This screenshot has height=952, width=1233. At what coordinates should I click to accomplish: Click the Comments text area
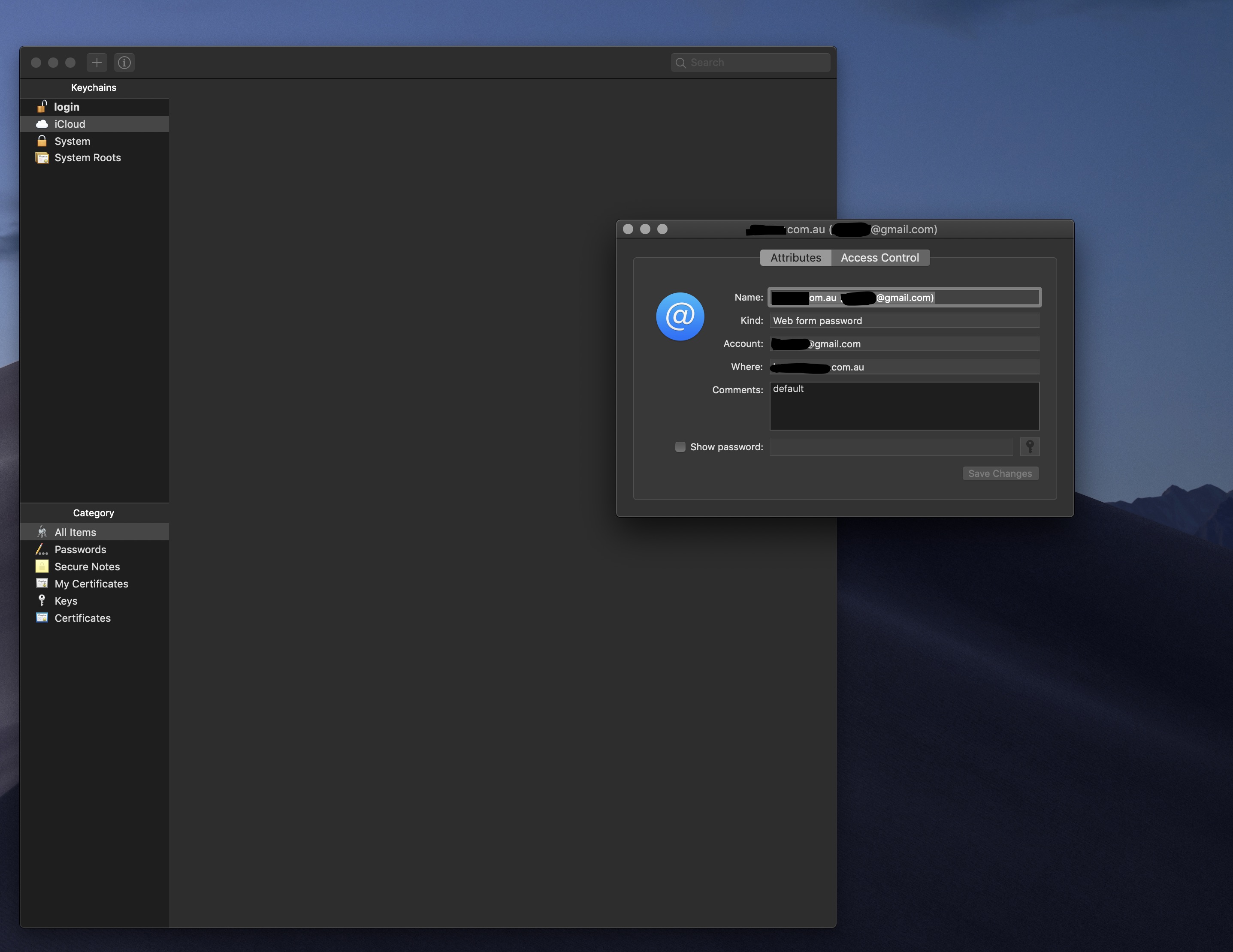coord(904,406)
